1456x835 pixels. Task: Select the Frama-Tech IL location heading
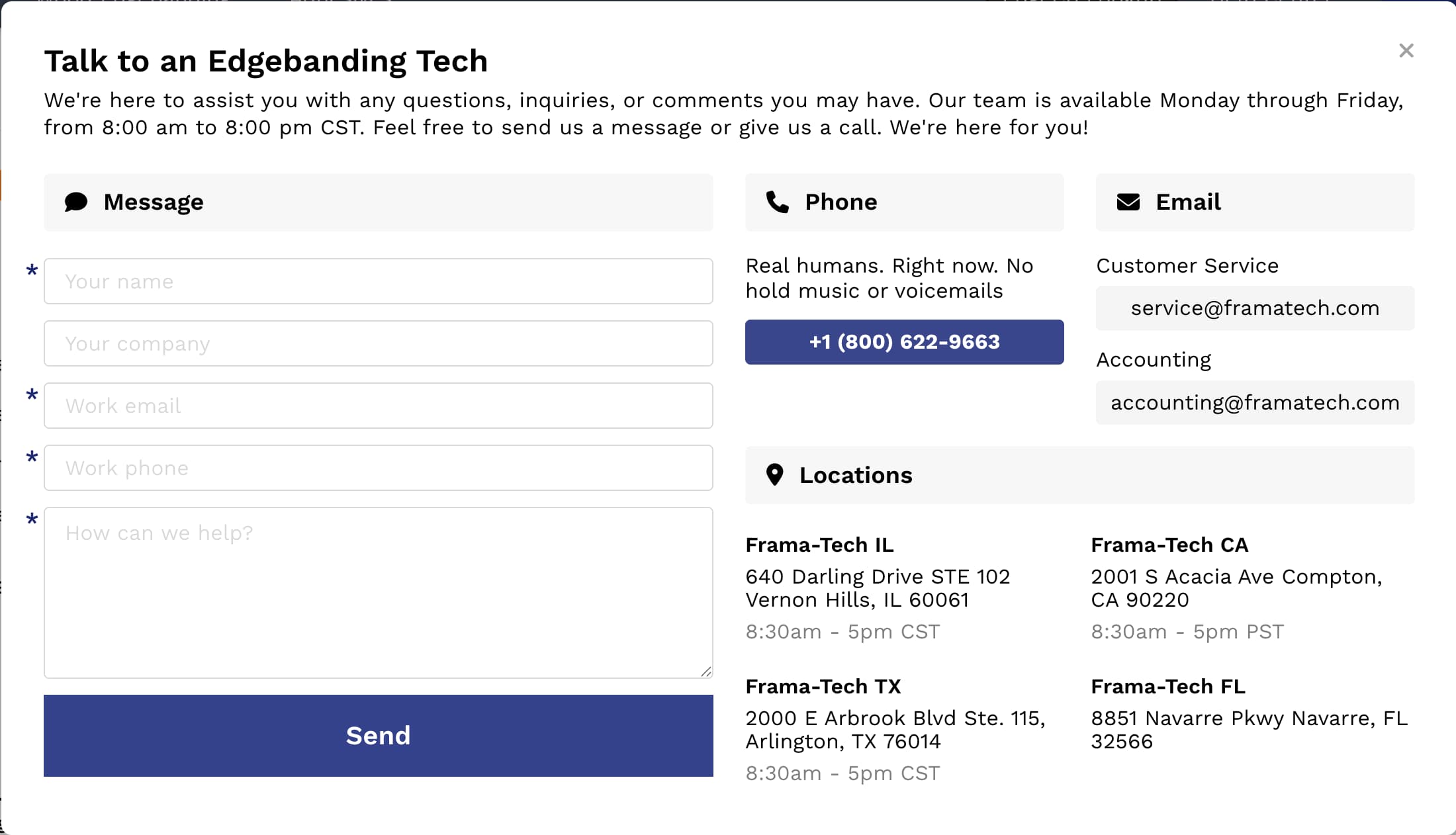[819, 545]
